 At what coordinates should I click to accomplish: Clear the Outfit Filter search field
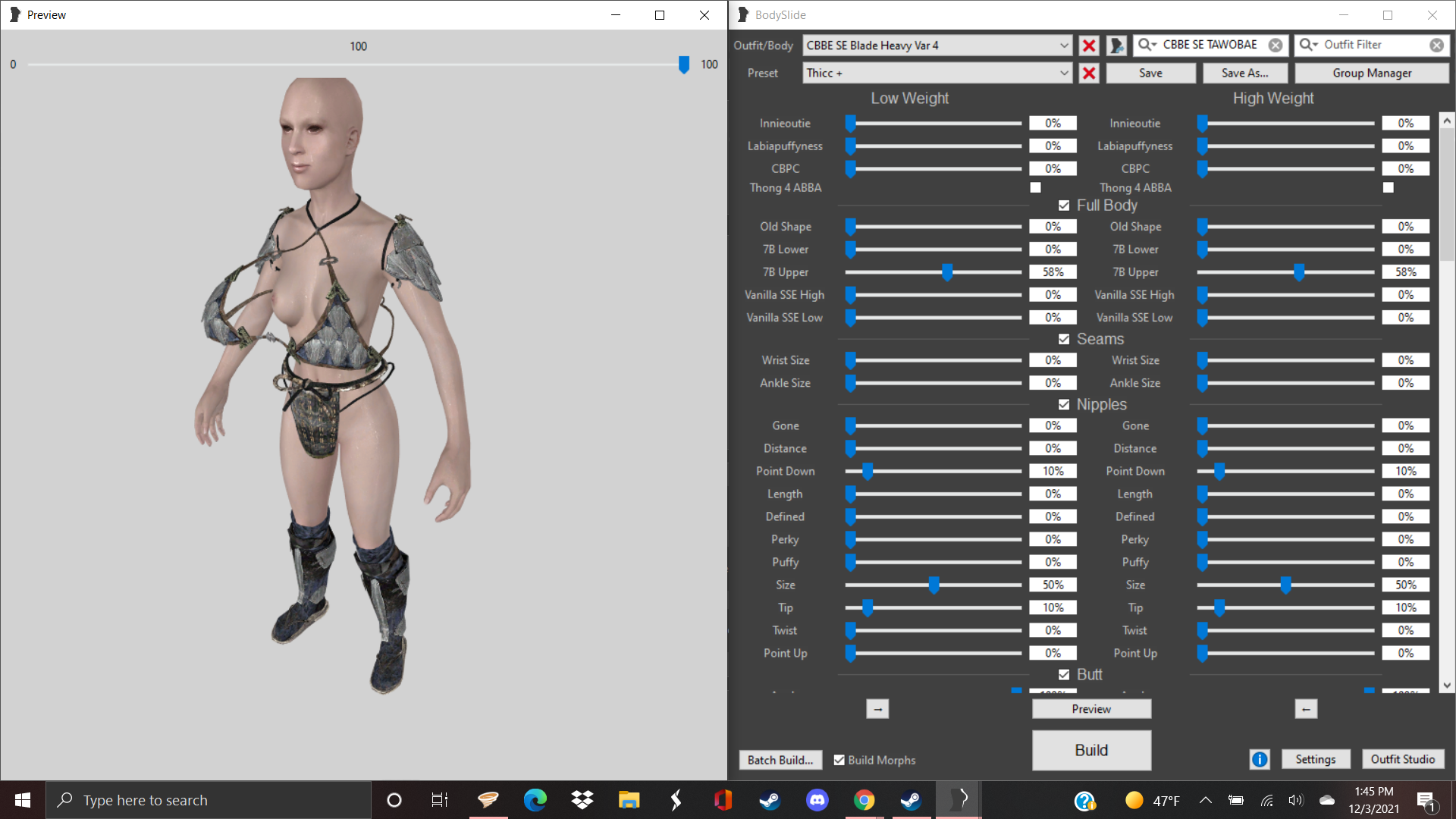click(x=1436, y=45)
